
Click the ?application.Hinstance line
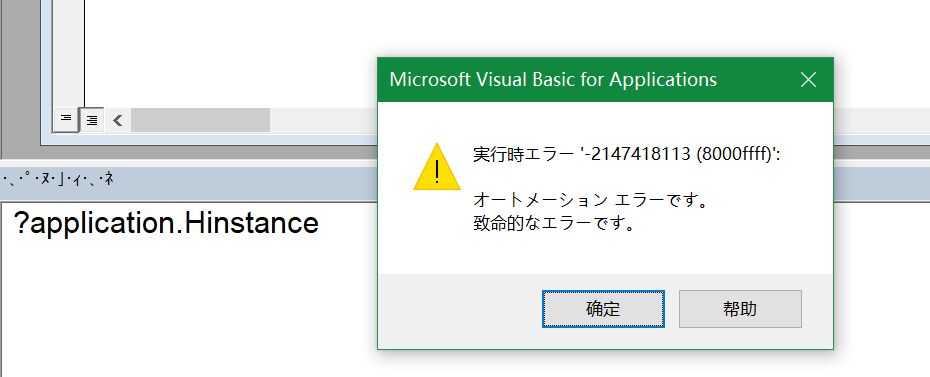166,223
